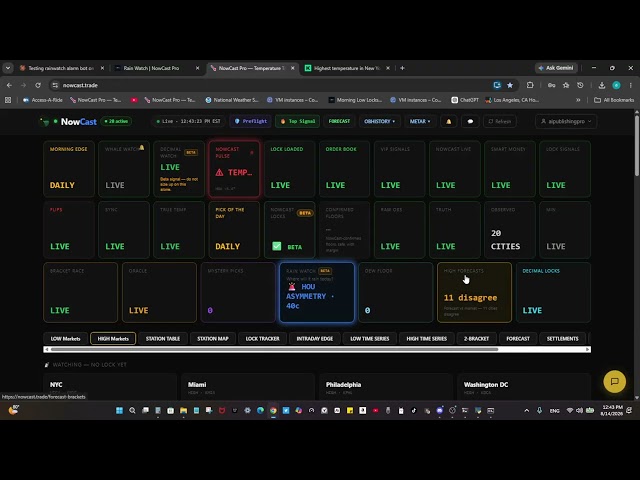Click the Refresh button

(x=500, y=121)
